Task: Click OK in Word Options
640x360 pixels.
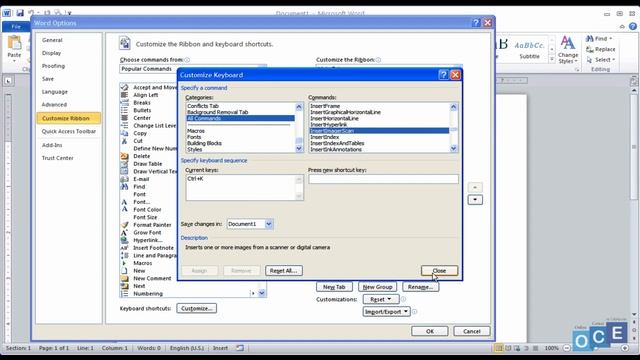Action: point(430,331)
